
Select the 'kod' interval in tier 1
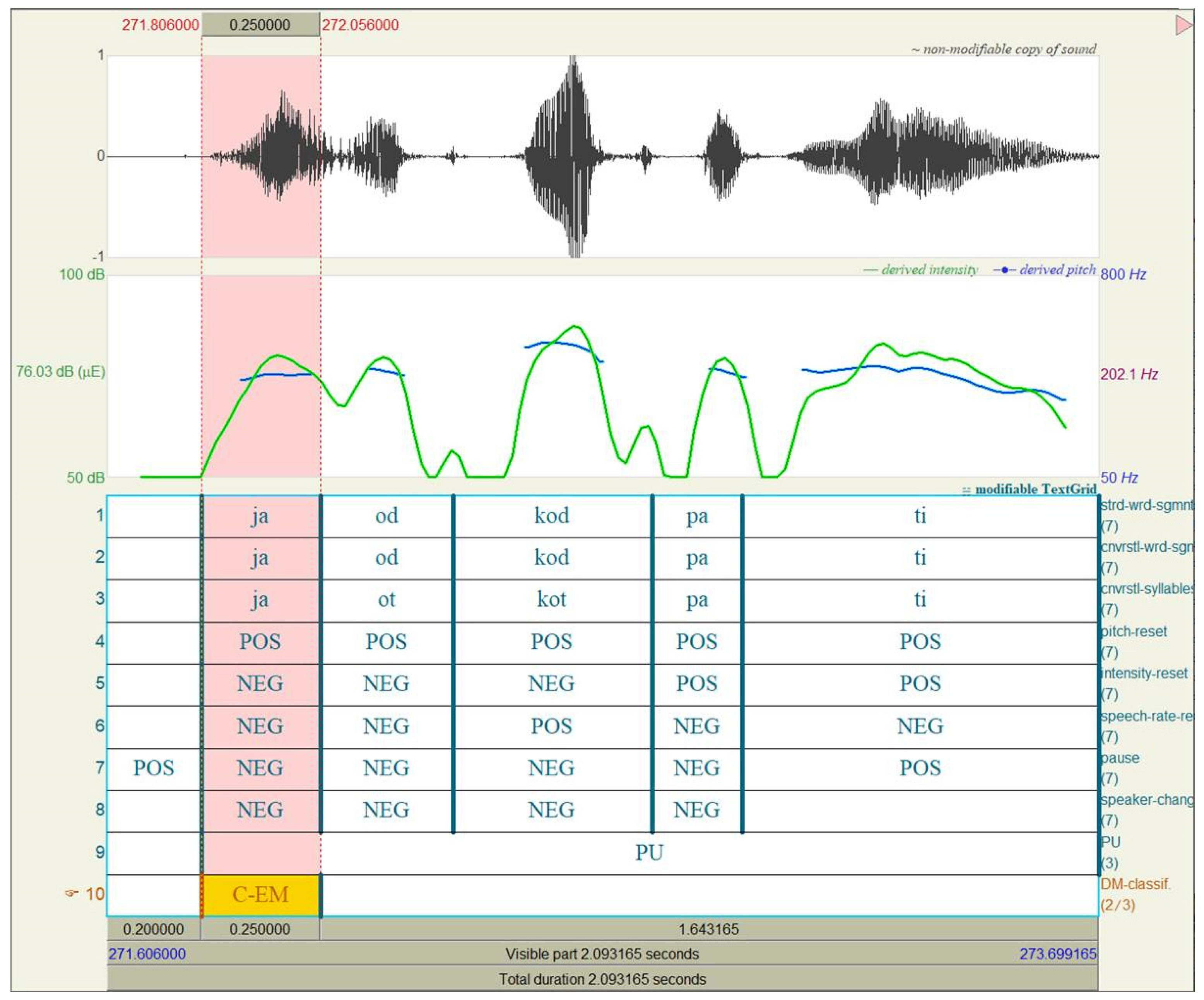pos(552,516)
